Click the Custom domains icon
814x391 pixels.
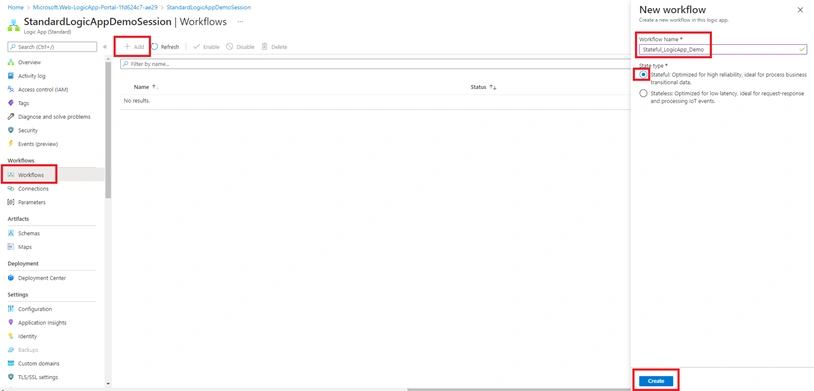pos(11,363)
